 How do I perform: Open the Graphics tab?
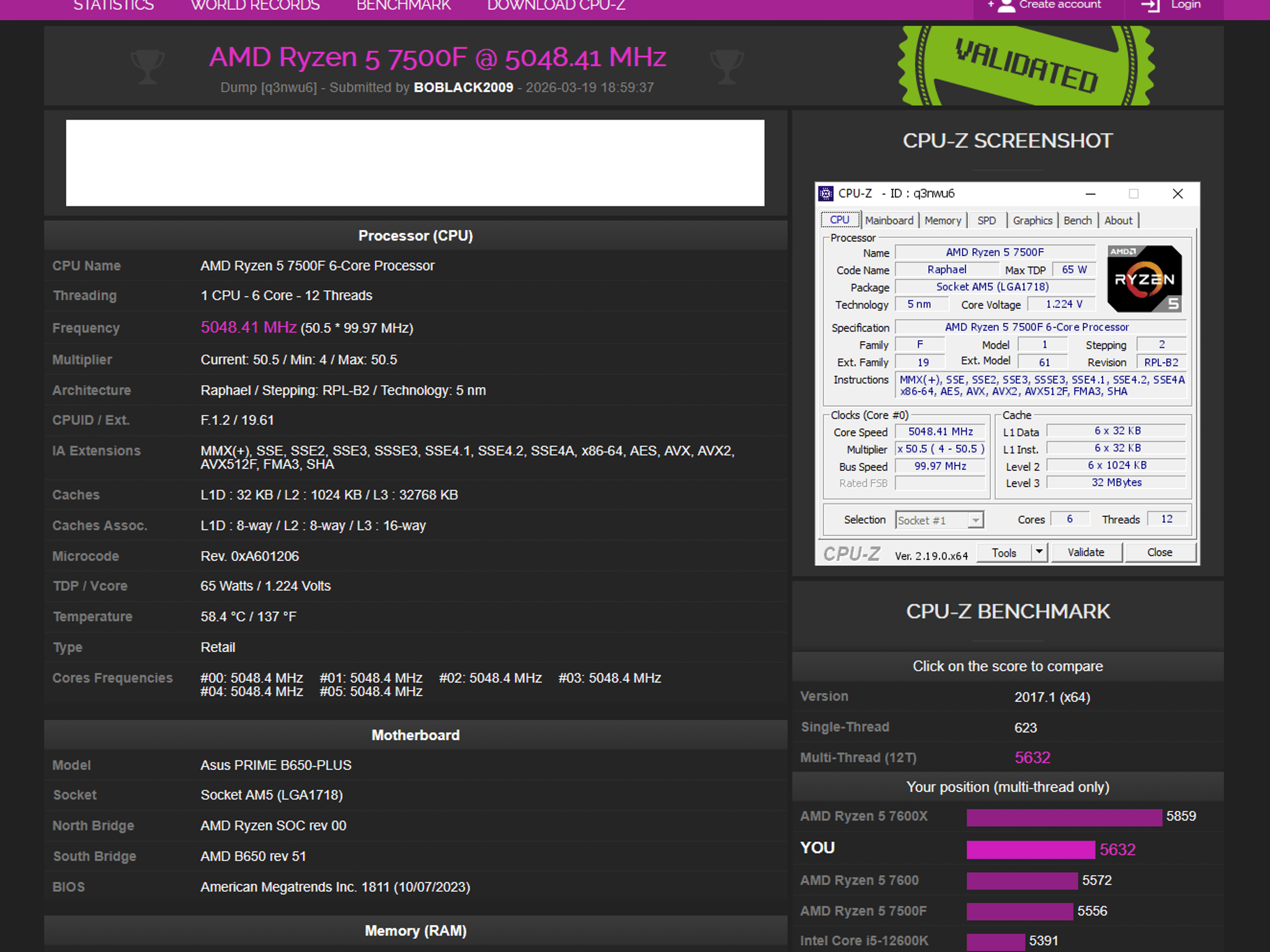(1032, 221)
